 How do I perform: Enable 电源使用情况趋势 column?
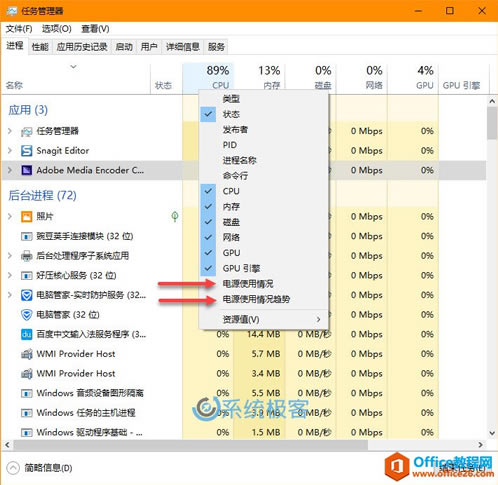(x=263, y=299)
